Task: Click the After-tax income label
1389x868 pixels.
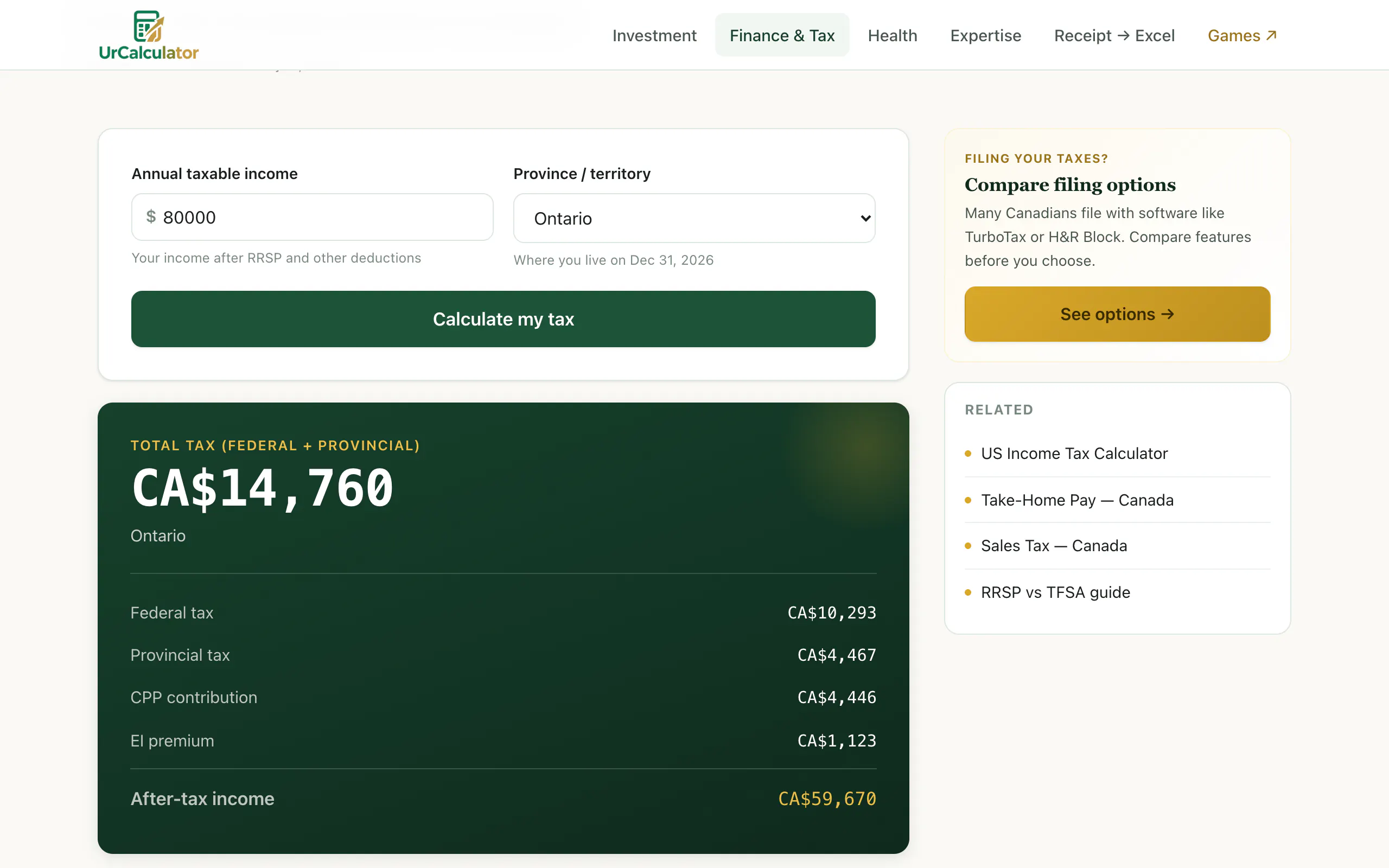Action: 202,799
